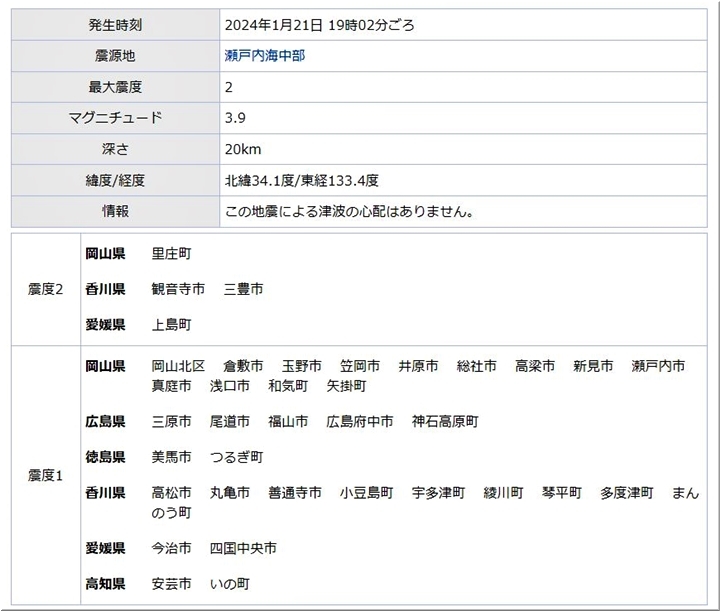The height and width of the screenshot is (611, 720).
Task: Click the 震度2 section label
Action: tap(45, 289)
